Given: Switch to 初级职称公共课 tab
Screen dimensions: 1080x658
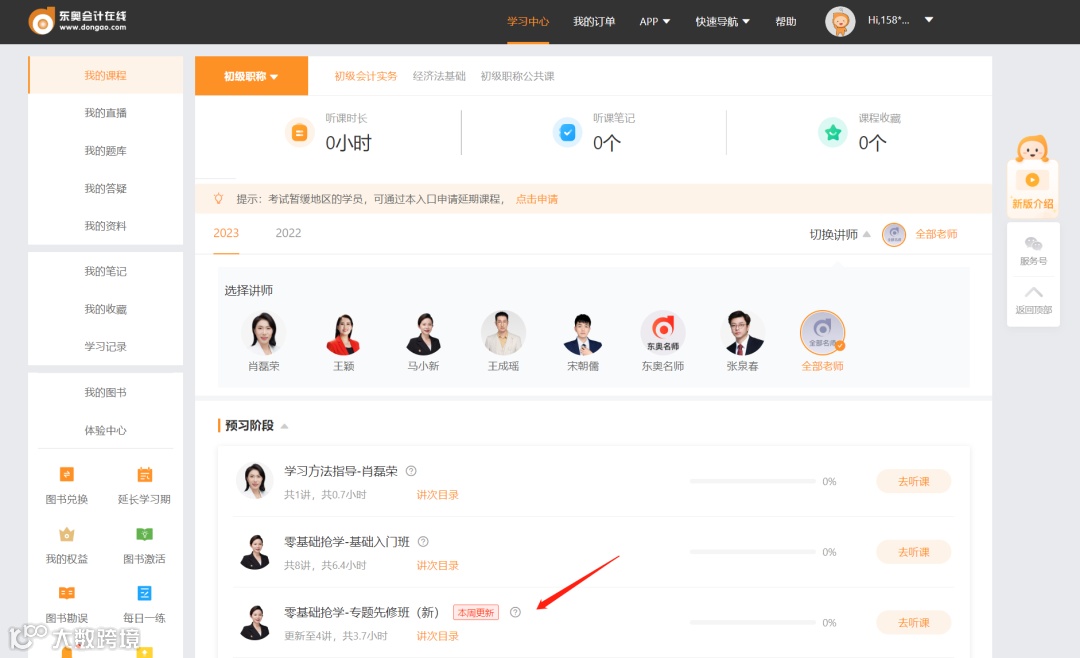Looking at the screenshot, I should point(517,76).
